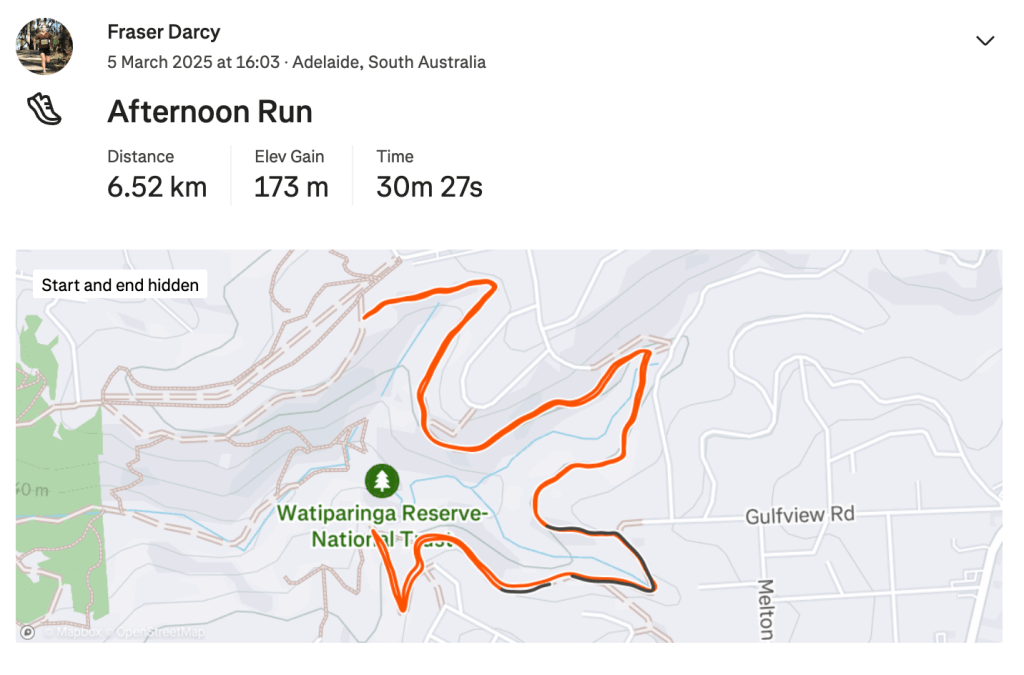The width and height of the screenshot is (1024, 675).
Task: Click the Mapbox logo icon
Action: pos(28,632)
